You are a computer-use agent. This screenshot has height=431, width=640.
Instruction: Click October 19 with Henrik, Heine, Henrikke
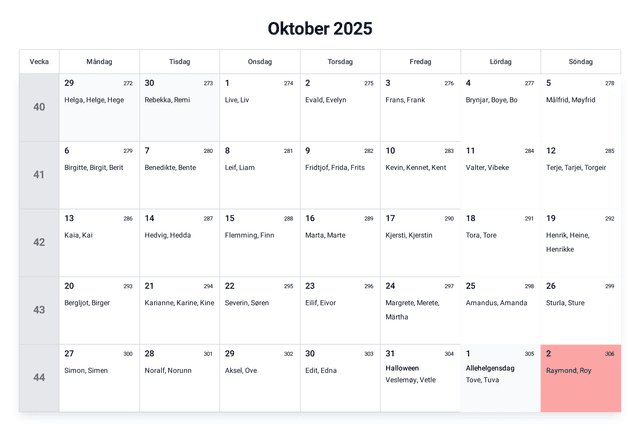[580, 242]
